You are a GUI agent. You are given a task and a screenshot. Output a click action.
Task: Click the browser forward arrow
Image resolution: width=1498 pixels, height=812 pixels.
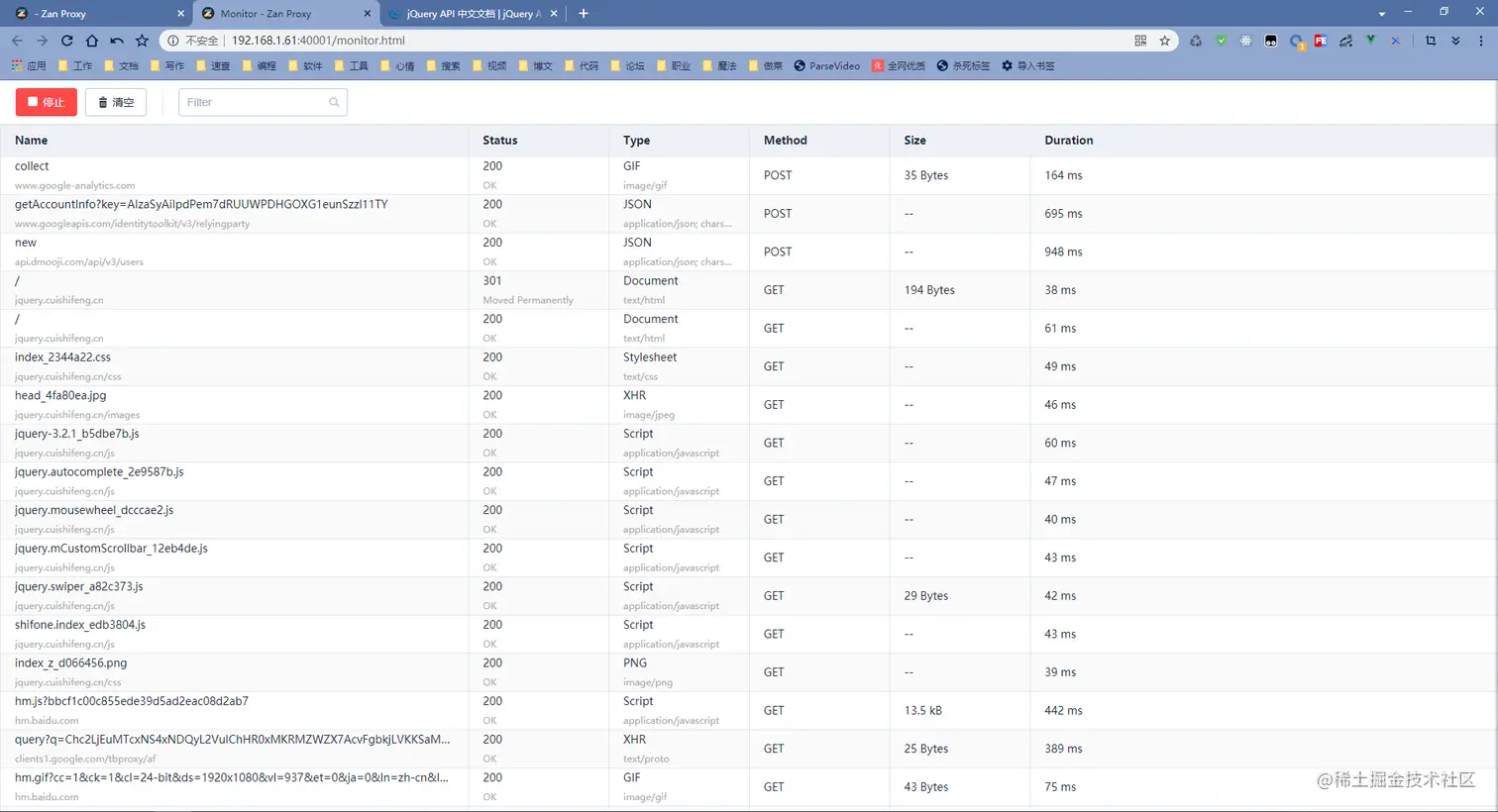(x=42, y=41)
